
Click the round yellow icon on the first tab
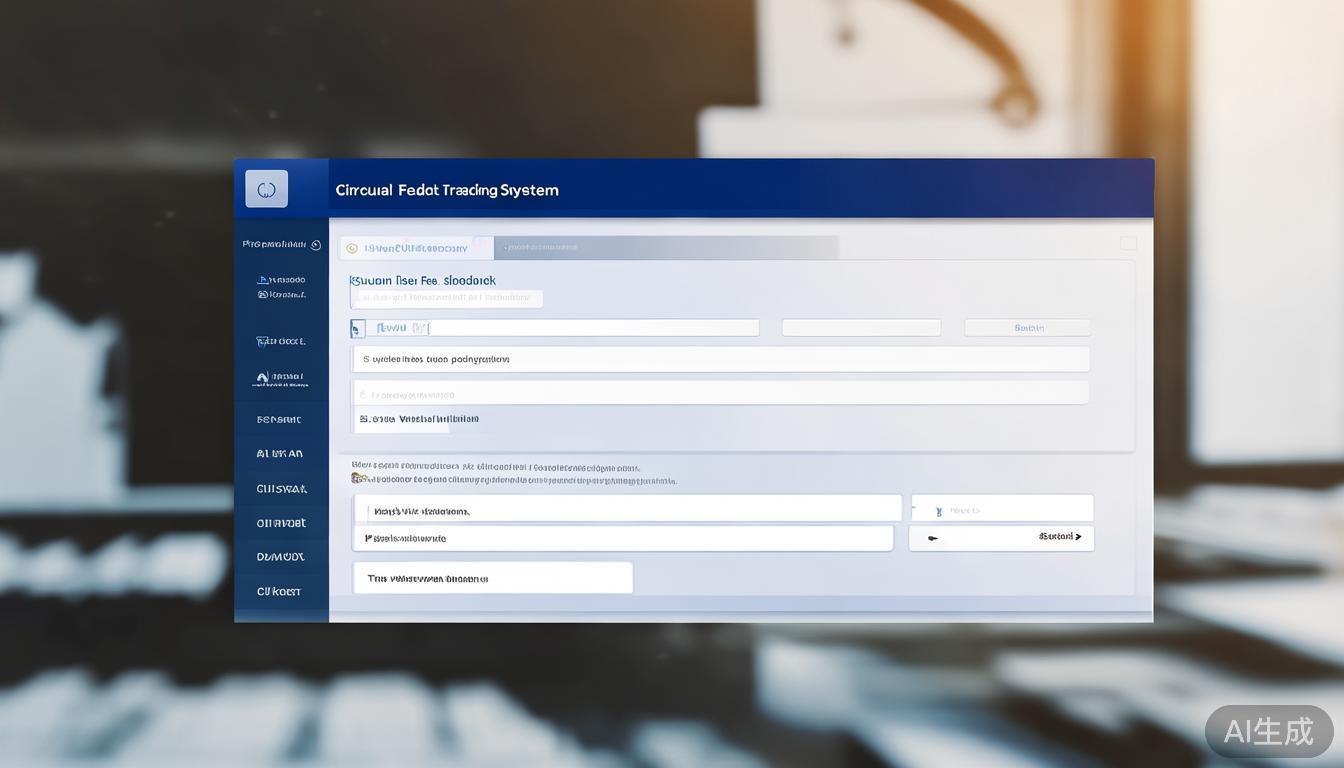(x=352, y=248)
